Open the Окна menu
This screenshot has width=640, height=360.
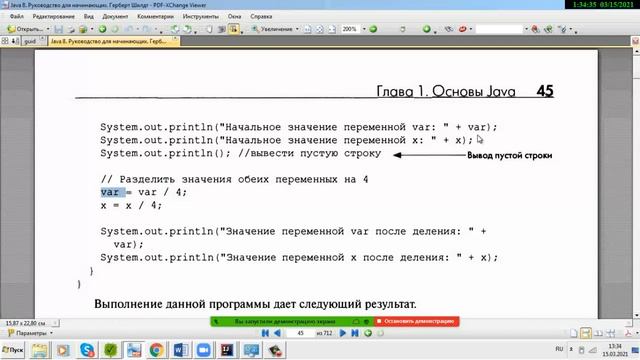[234, 16]
